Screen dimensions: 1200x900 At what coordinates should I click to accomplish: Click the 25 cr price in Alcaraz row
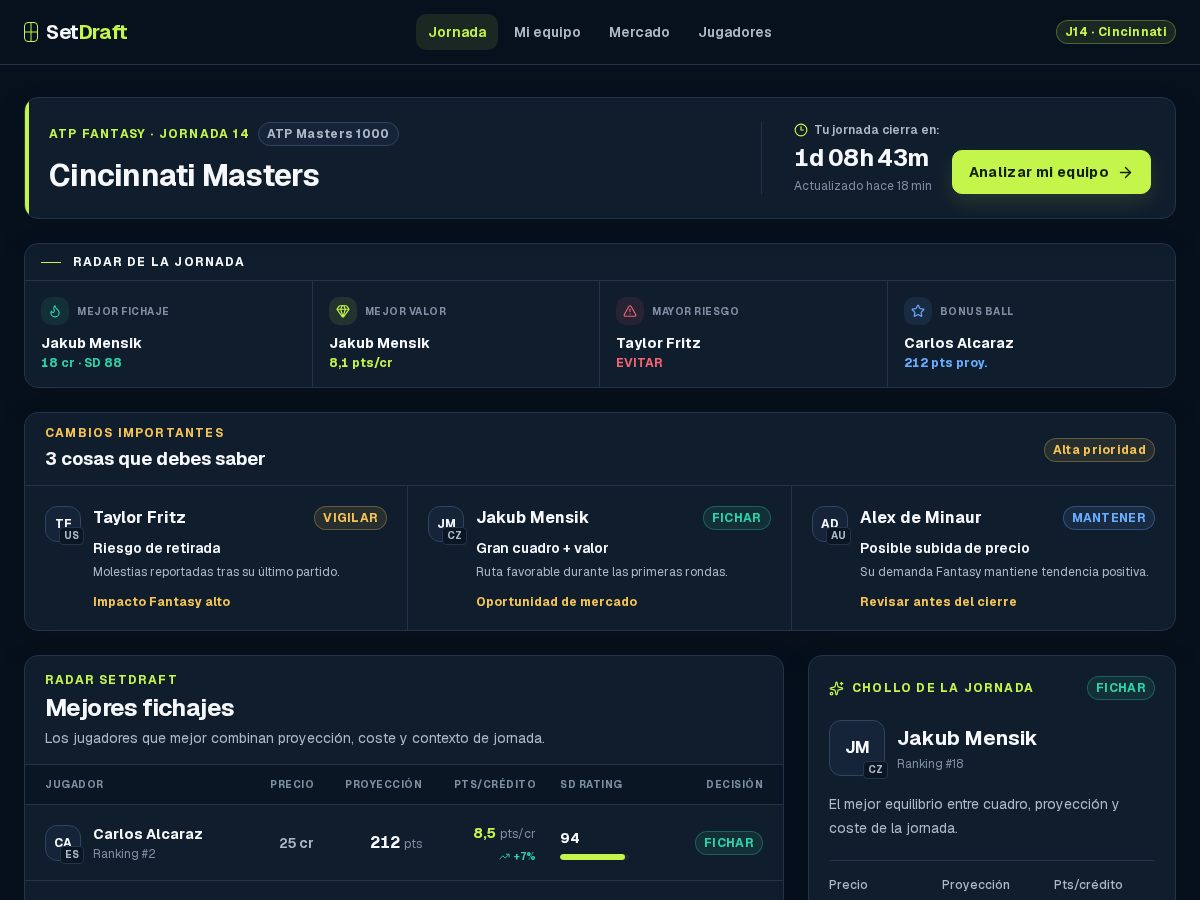[296, 843]
